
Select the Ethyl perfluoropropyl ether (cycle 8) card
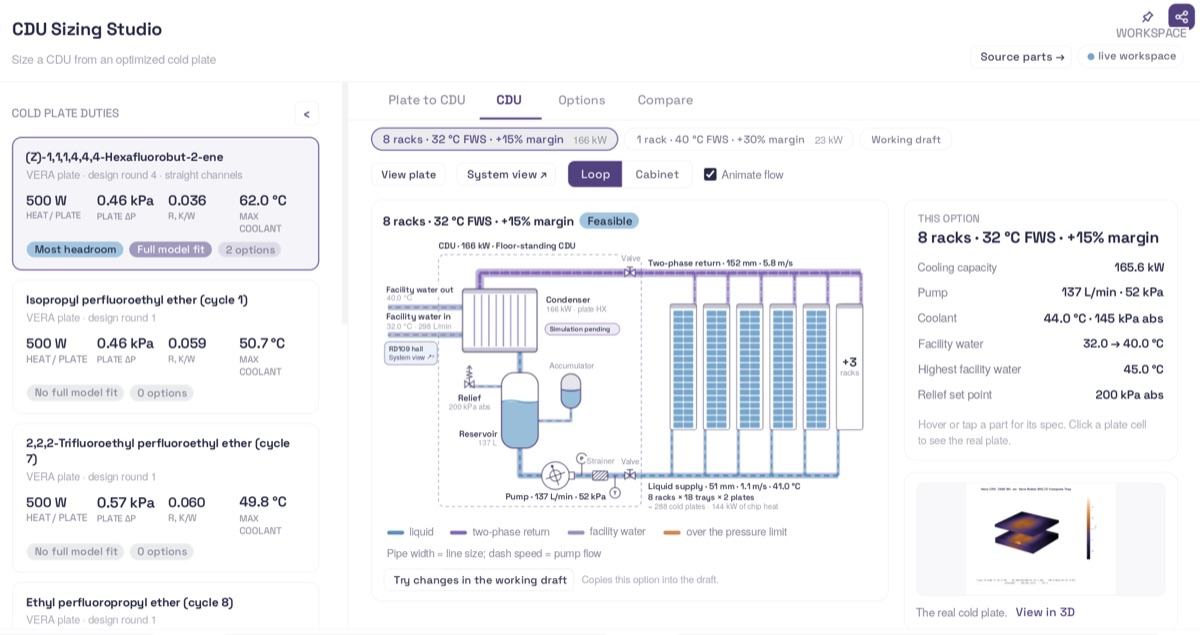click(x=166, y=608)
